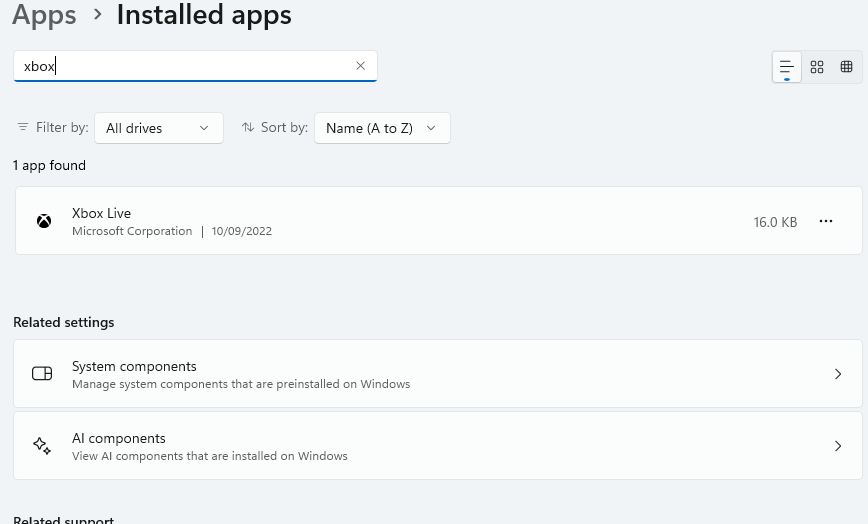Click the 10/09/2022 install date

point(242,231)
